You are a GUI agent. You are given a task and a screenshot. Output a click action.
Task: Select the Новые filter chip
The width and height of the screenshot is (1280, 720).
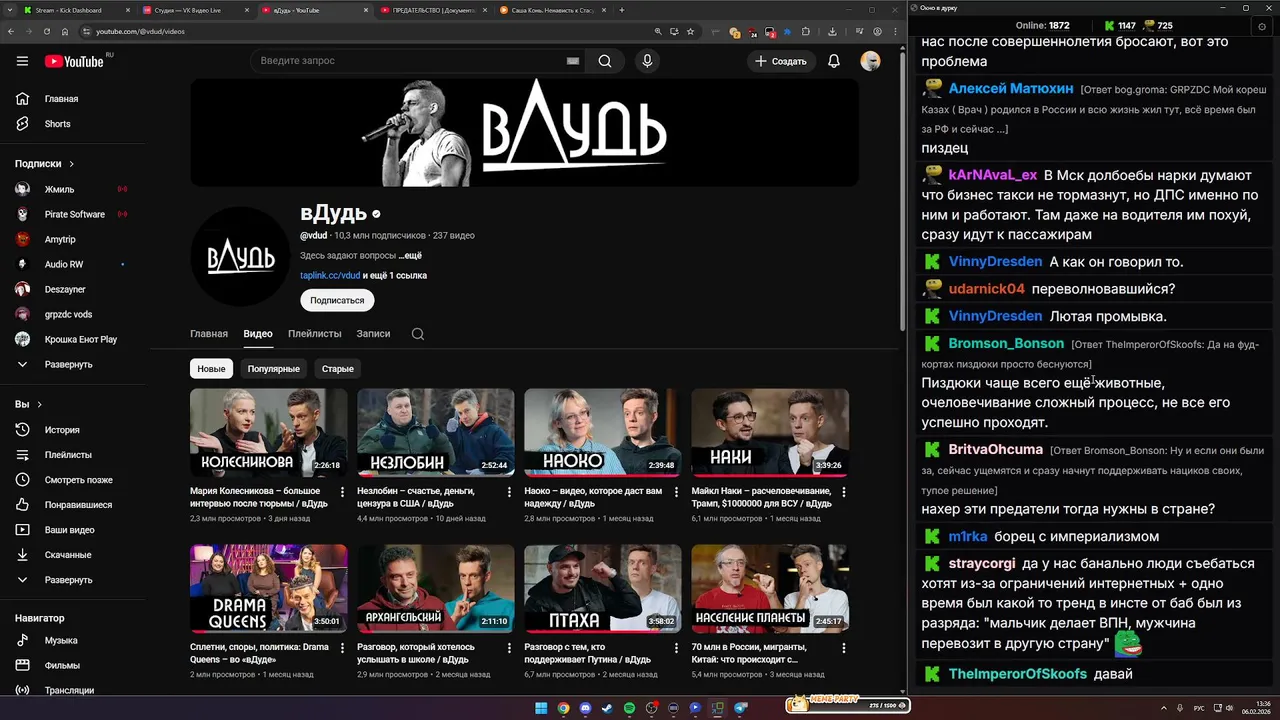211,369
